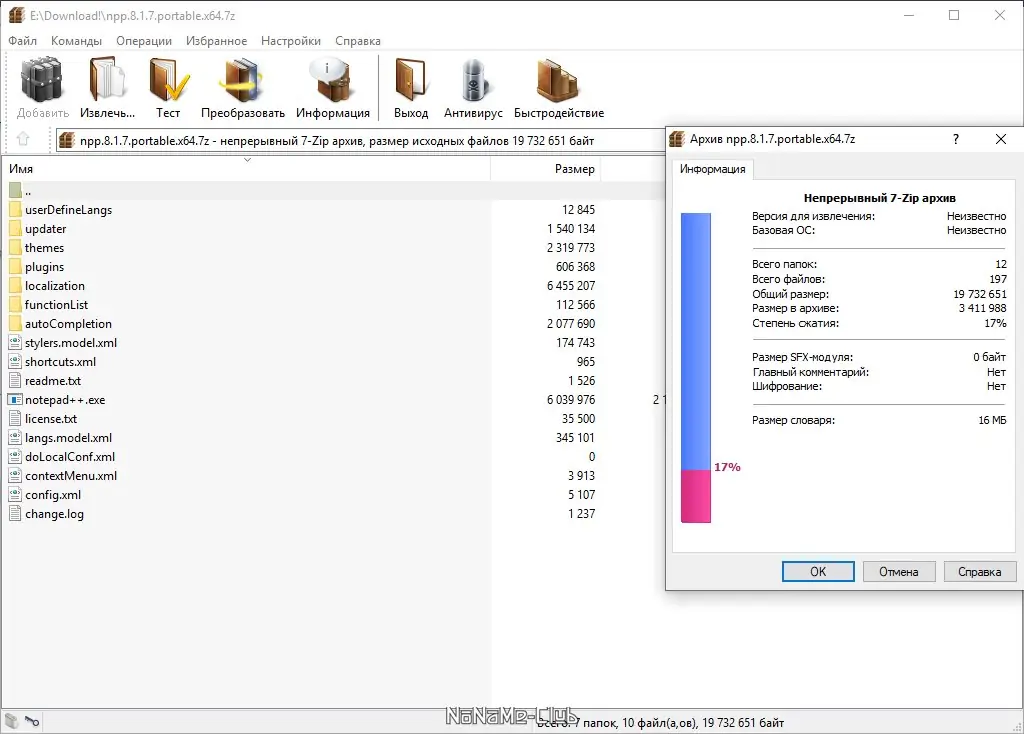Select the autoCompletion folder icon
1024x734 pixels.
pos(16,323)
